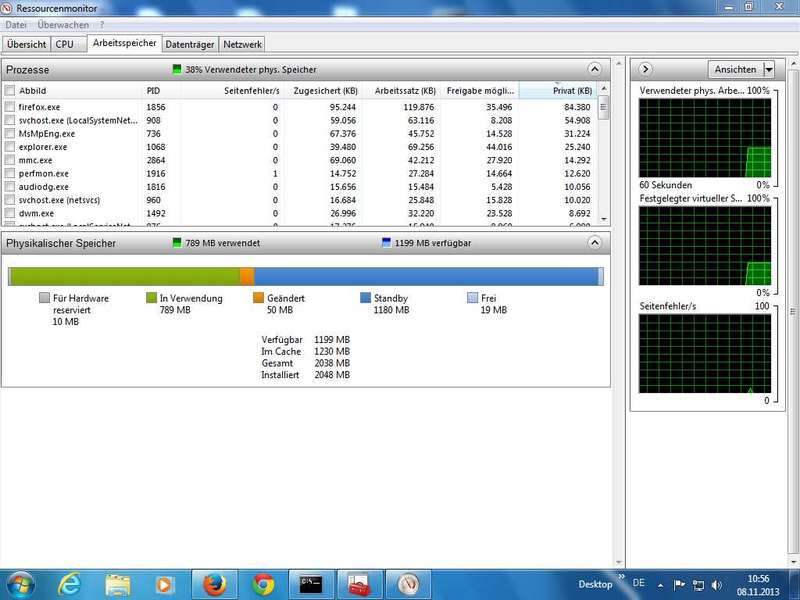Open Google Chrome from the taskbar
This screenshot has width=800, height=600.
pos(263,583)
